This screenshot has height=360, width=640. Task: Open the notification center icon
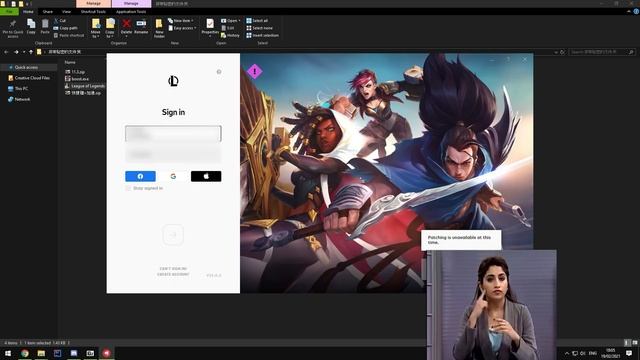click(x=629, y=353)
